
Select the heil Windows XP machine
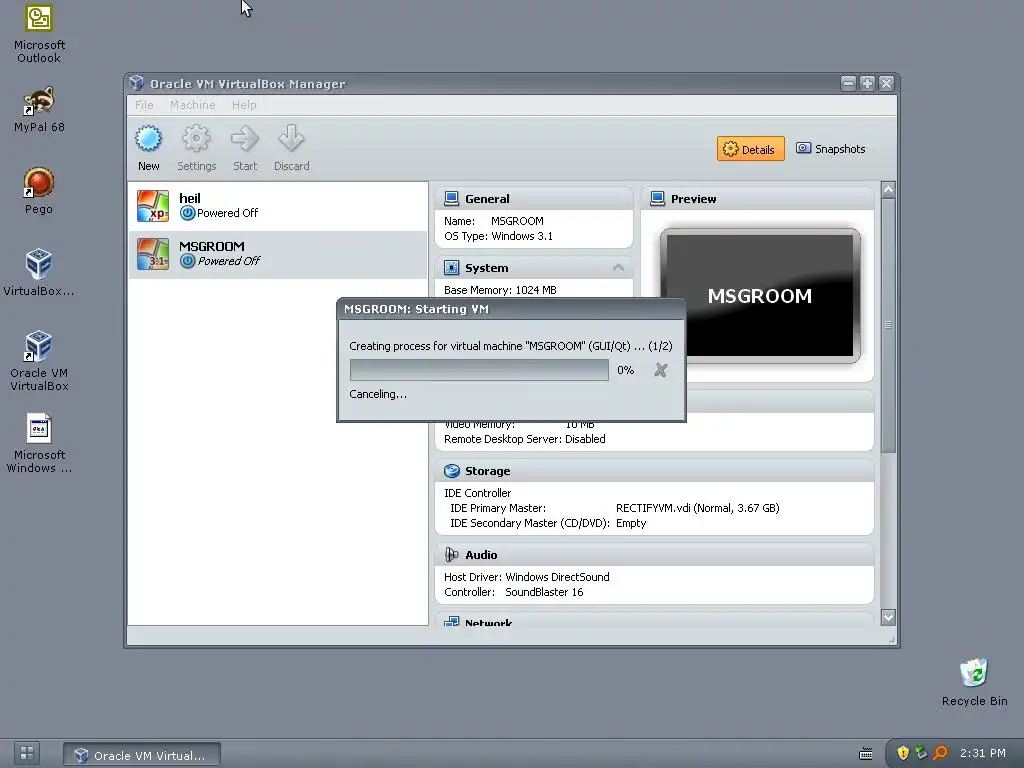click(x=278, y=206)
